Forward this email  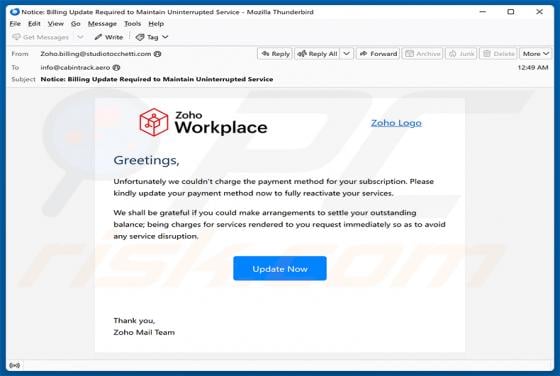(x=378, y=54)
